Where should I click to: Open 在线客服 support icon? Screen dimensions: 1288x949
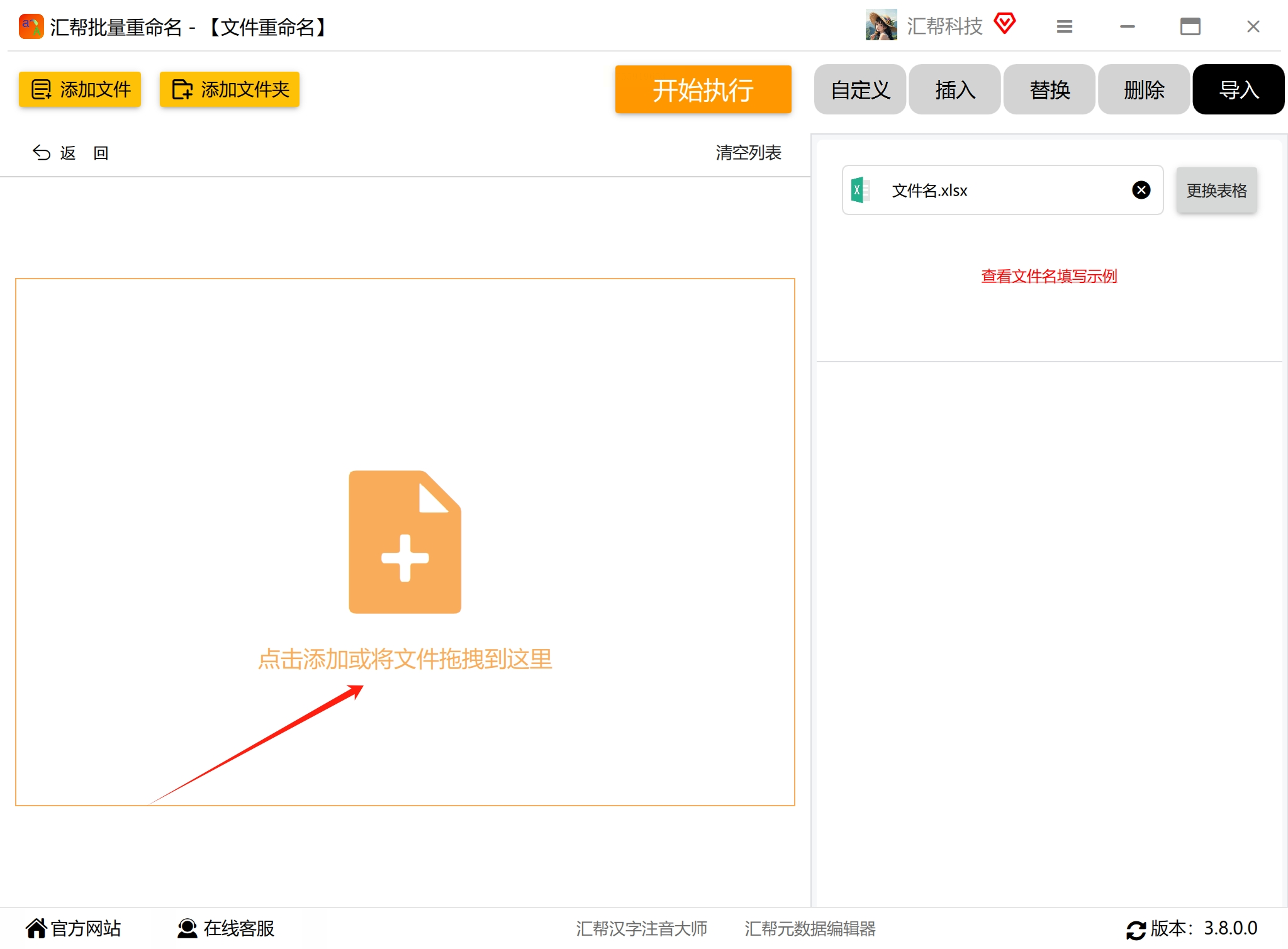click(x=187, y=928)
